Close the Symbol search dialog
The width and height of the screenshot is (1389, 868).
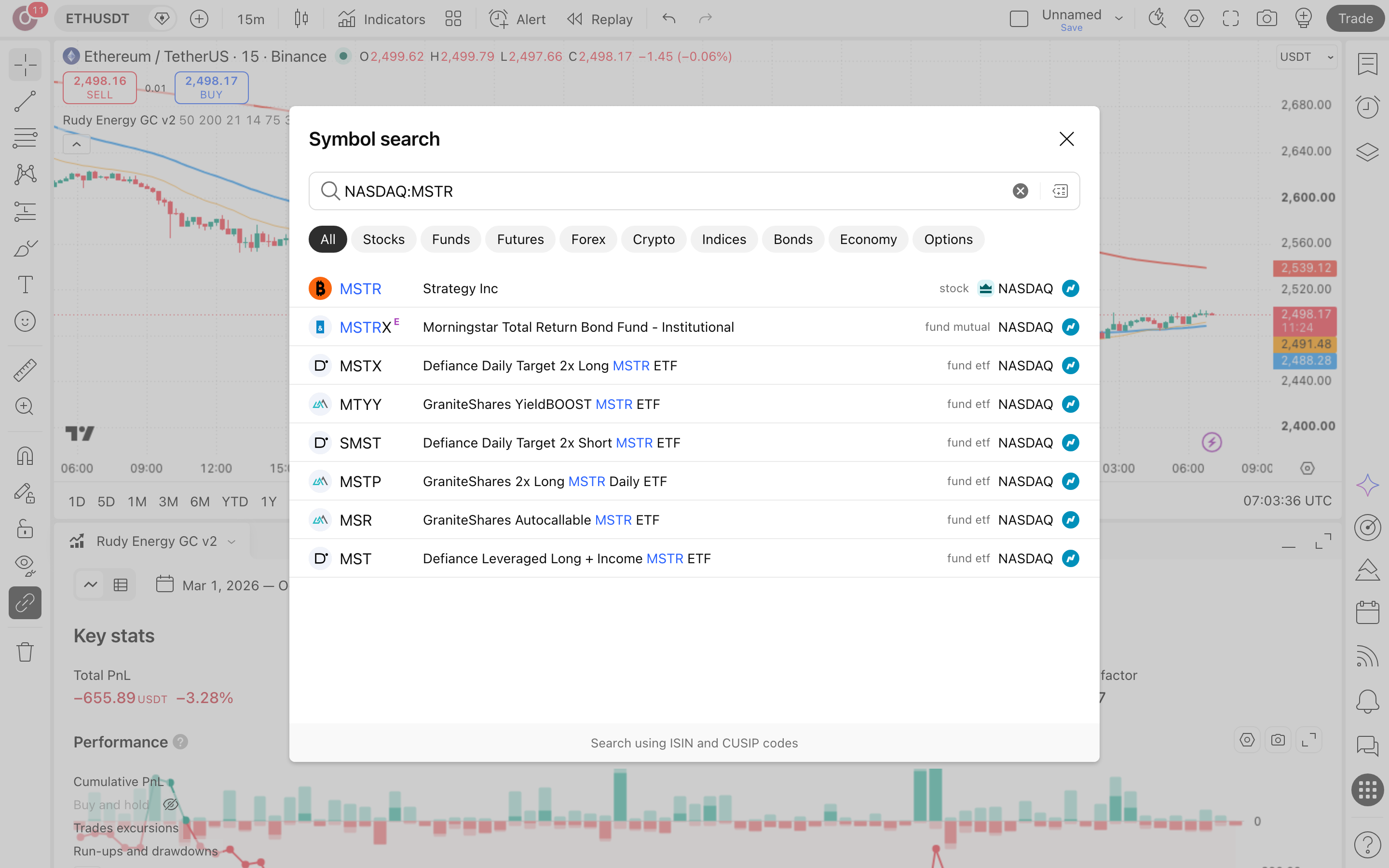pos(1066,139)
